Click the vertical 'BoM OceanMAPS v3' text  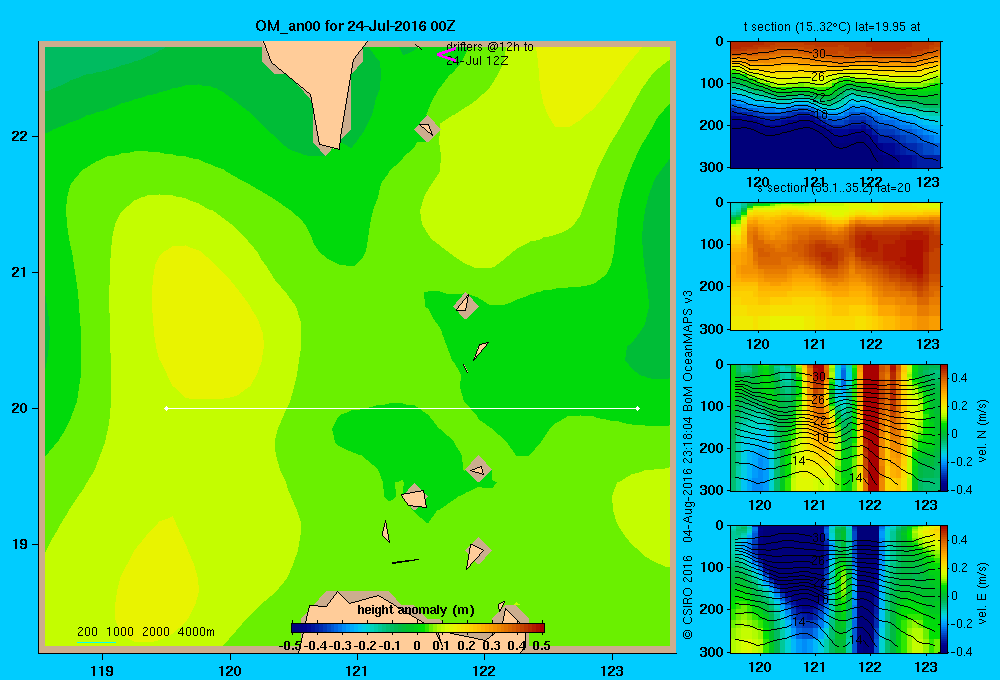click(x=688, y=351)
